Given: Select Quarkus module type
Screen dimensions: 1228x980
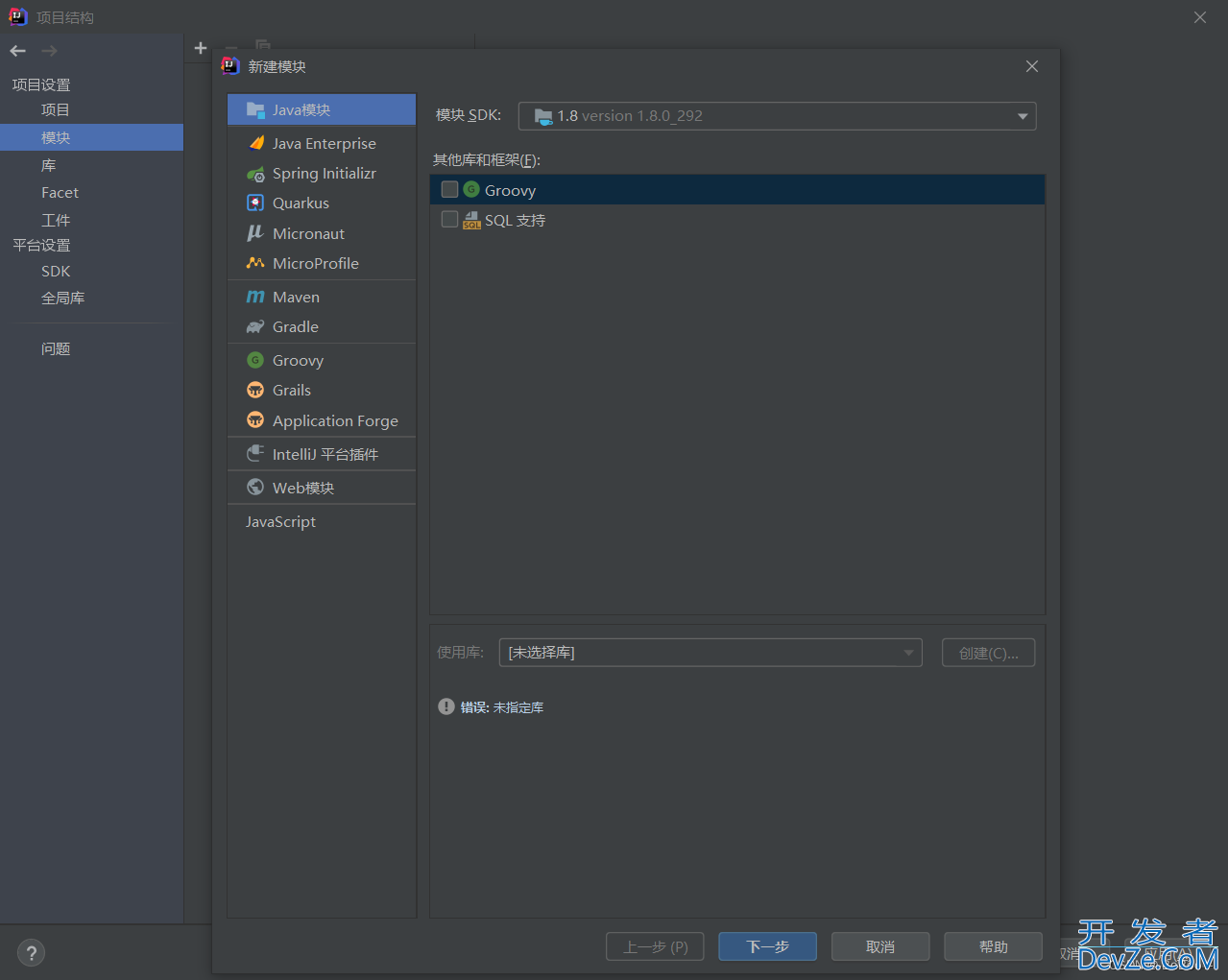Looking at the screenshot, I should 322,203.
